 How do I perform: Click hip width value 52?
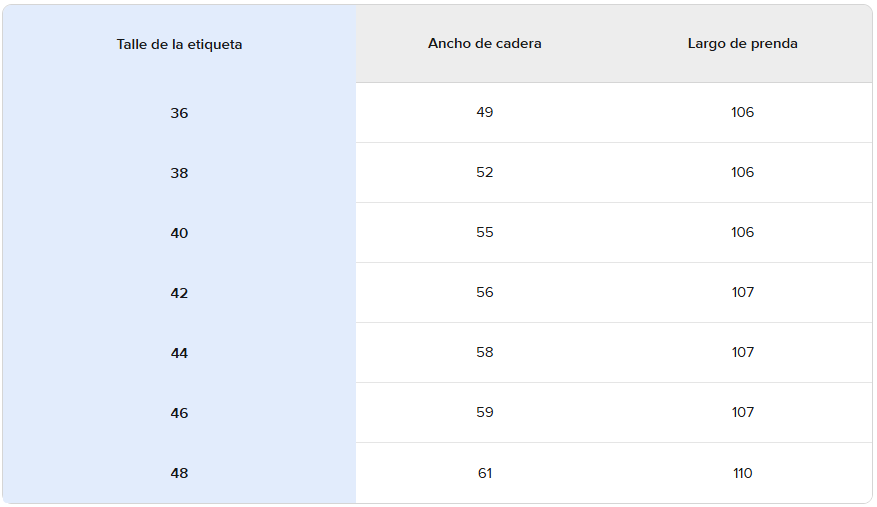[x=485, y=172]
